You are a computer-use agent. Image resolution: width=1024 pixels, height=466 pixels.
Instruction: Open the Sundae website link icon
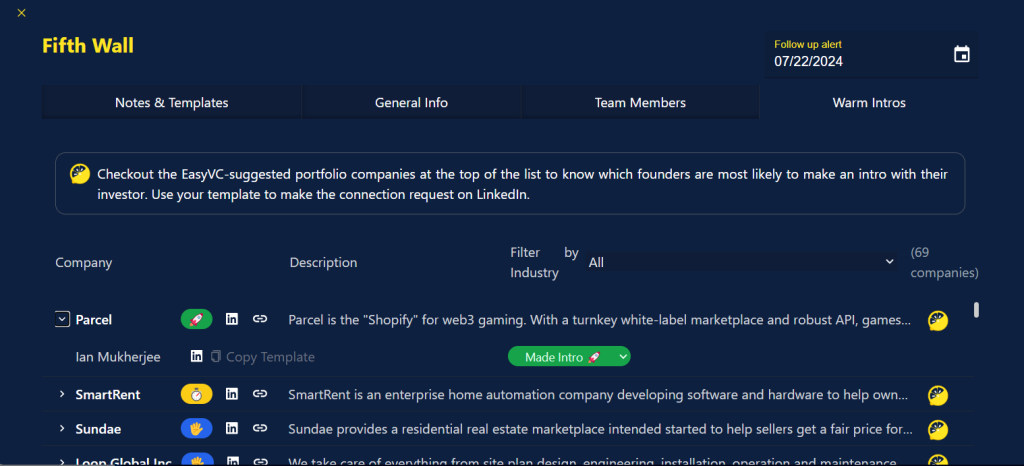click(260, 428)
